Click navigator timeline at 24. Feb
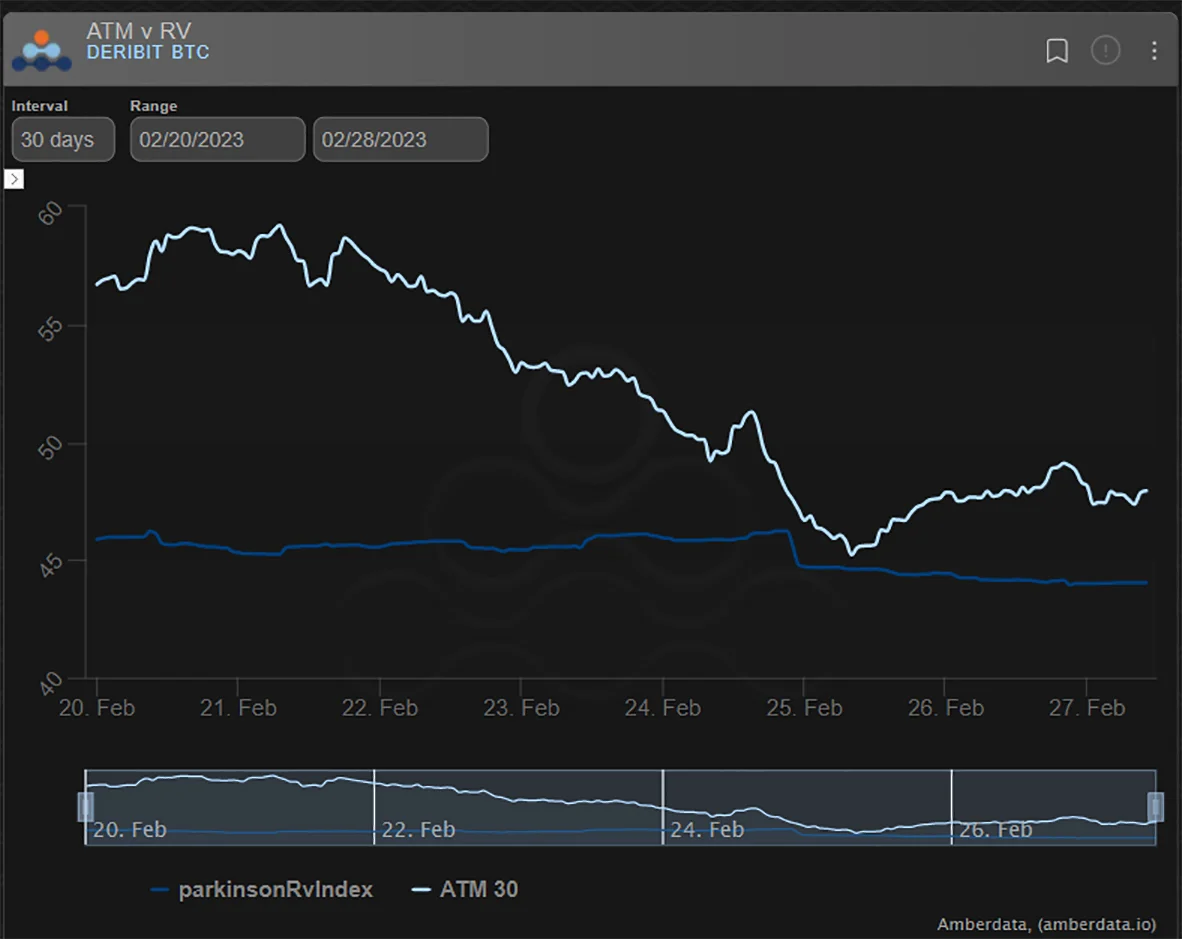The width and height of the screenshot is (1182, 939). coord(707,830)
